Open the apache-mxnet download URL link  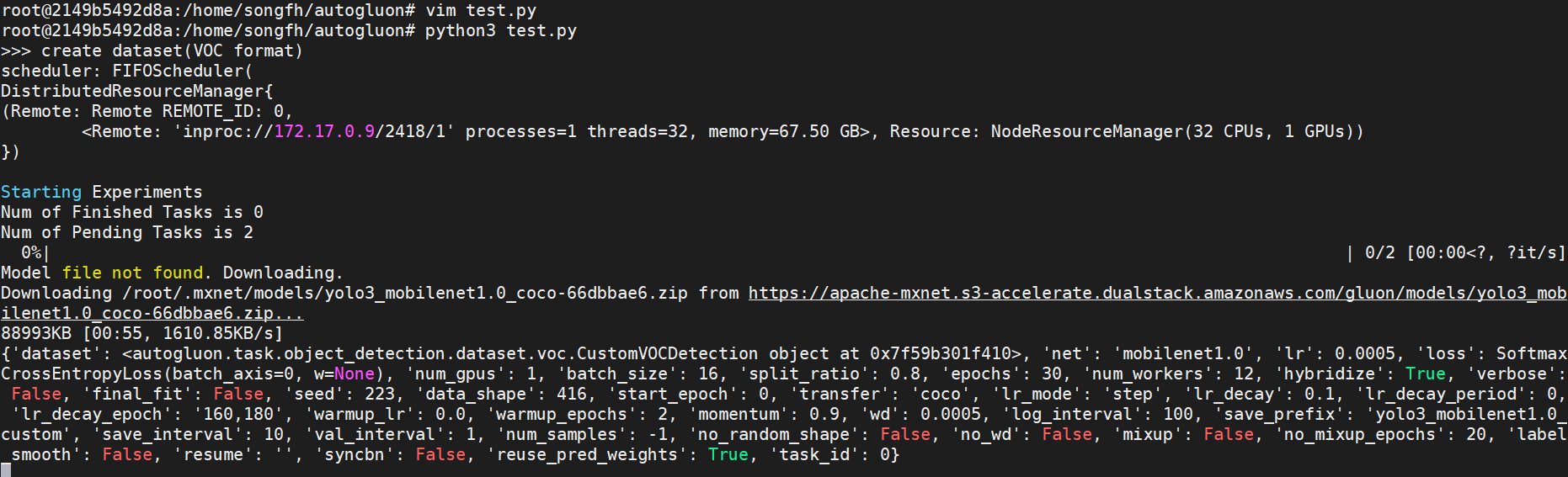coord(1157,294)
